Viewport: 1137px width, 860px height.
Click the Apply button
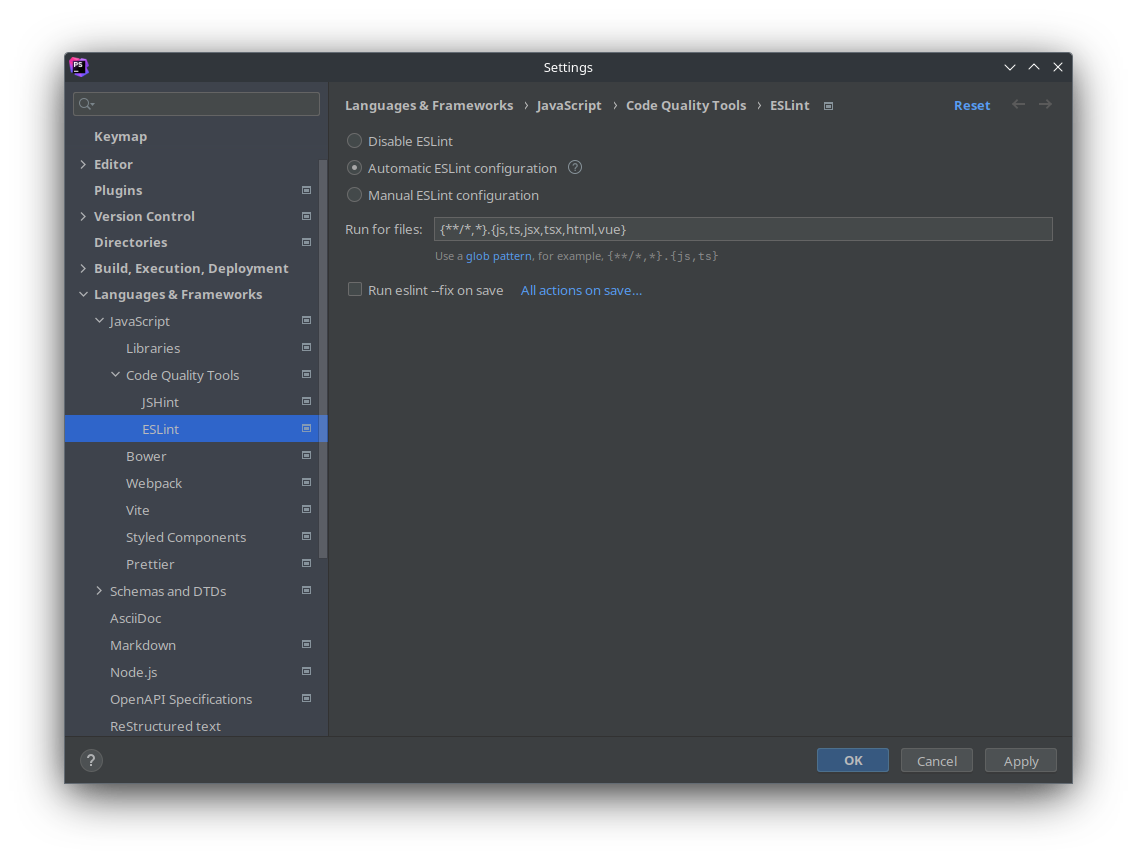click(1021, 760)
